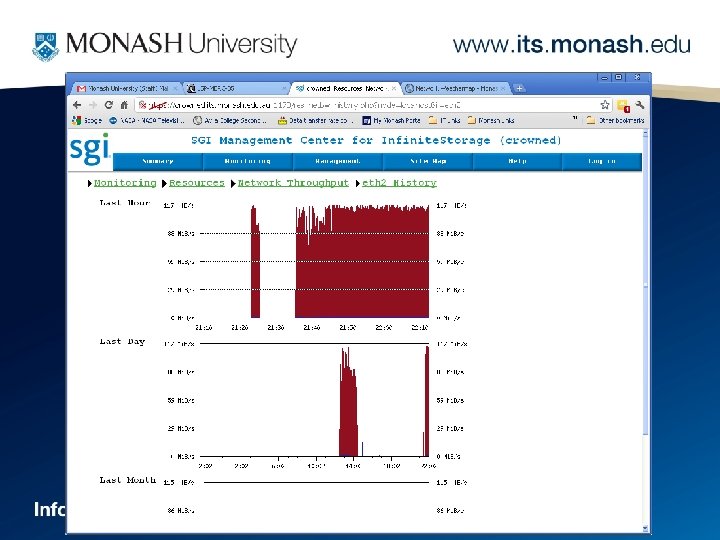Click the SGI logo

coord(90,149)
